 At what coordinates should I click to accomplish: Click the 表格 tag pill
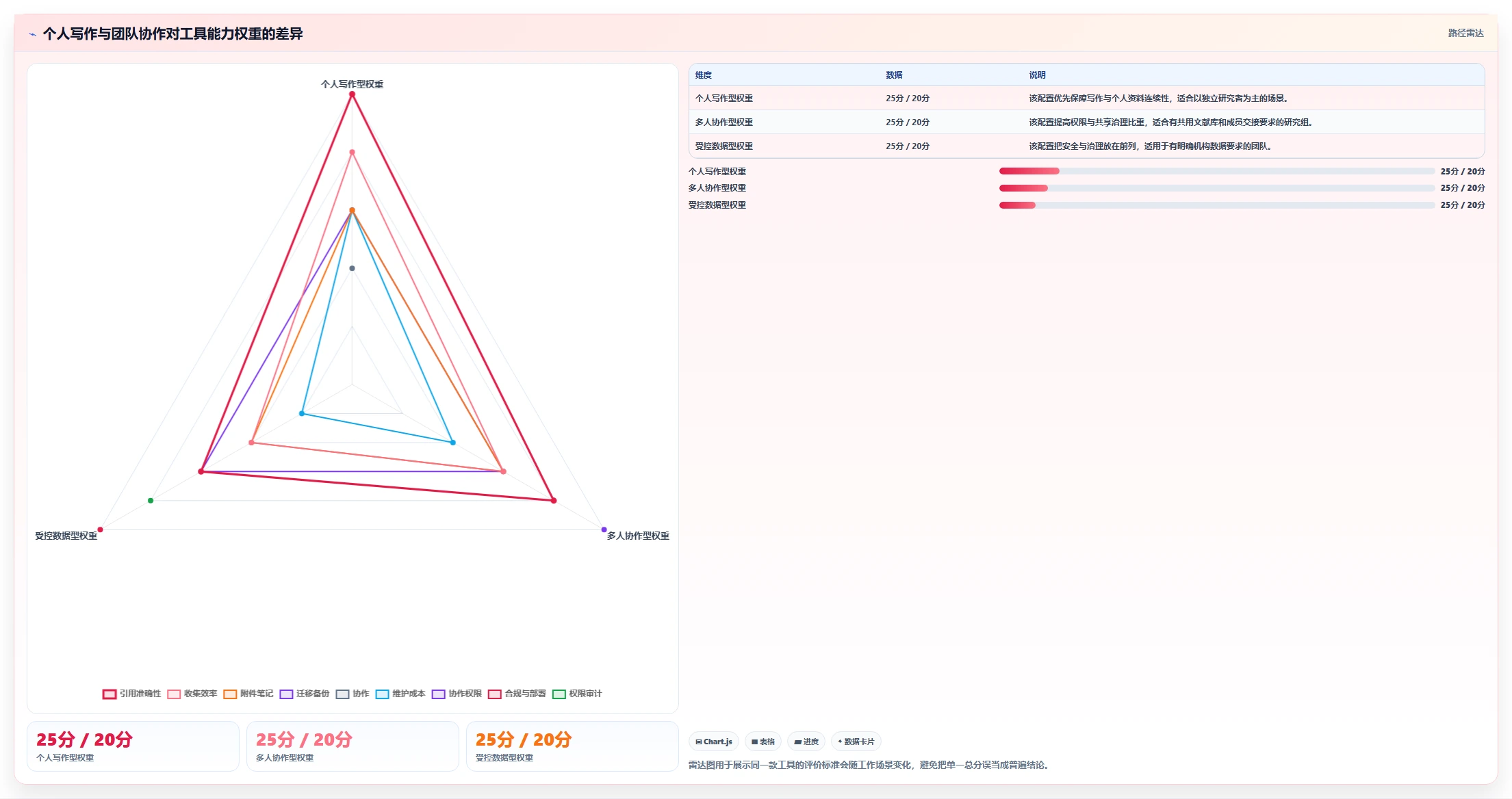763,742
